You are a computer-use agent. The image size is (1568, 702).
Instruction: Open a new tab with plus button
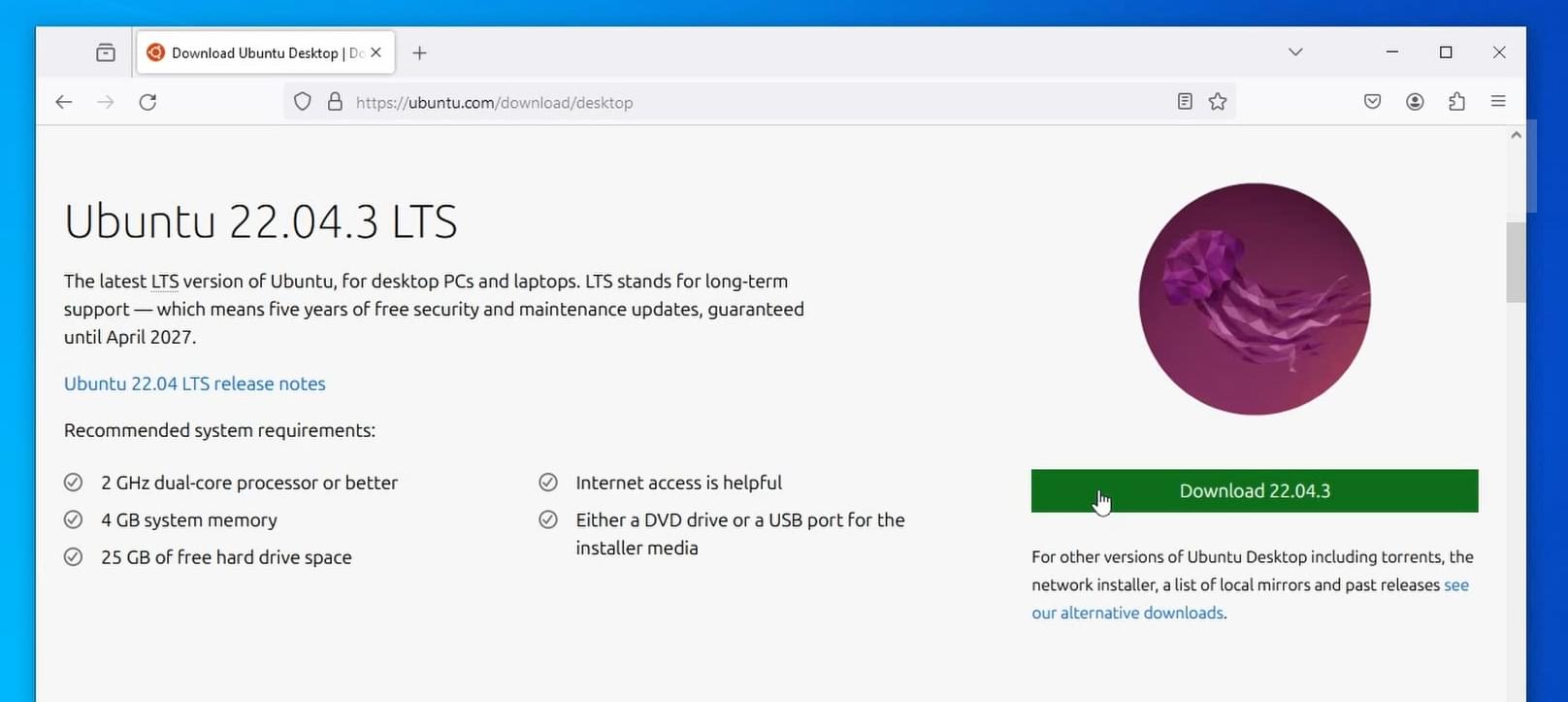point(419,52)
